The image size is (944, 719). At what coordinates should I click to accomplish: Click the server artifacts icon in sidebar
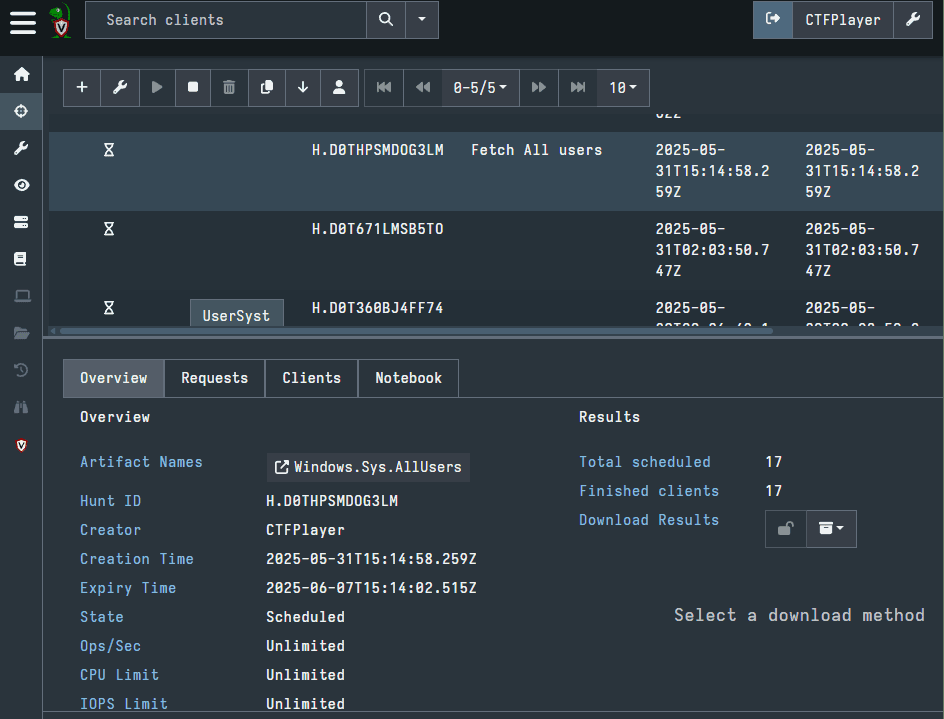(21, 222)
